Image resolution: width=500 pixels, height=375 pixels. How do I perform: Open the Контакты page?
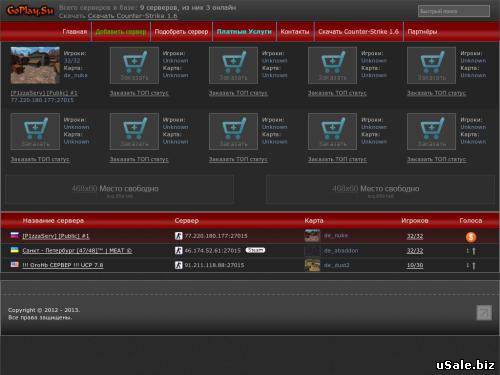coord(295,32)
